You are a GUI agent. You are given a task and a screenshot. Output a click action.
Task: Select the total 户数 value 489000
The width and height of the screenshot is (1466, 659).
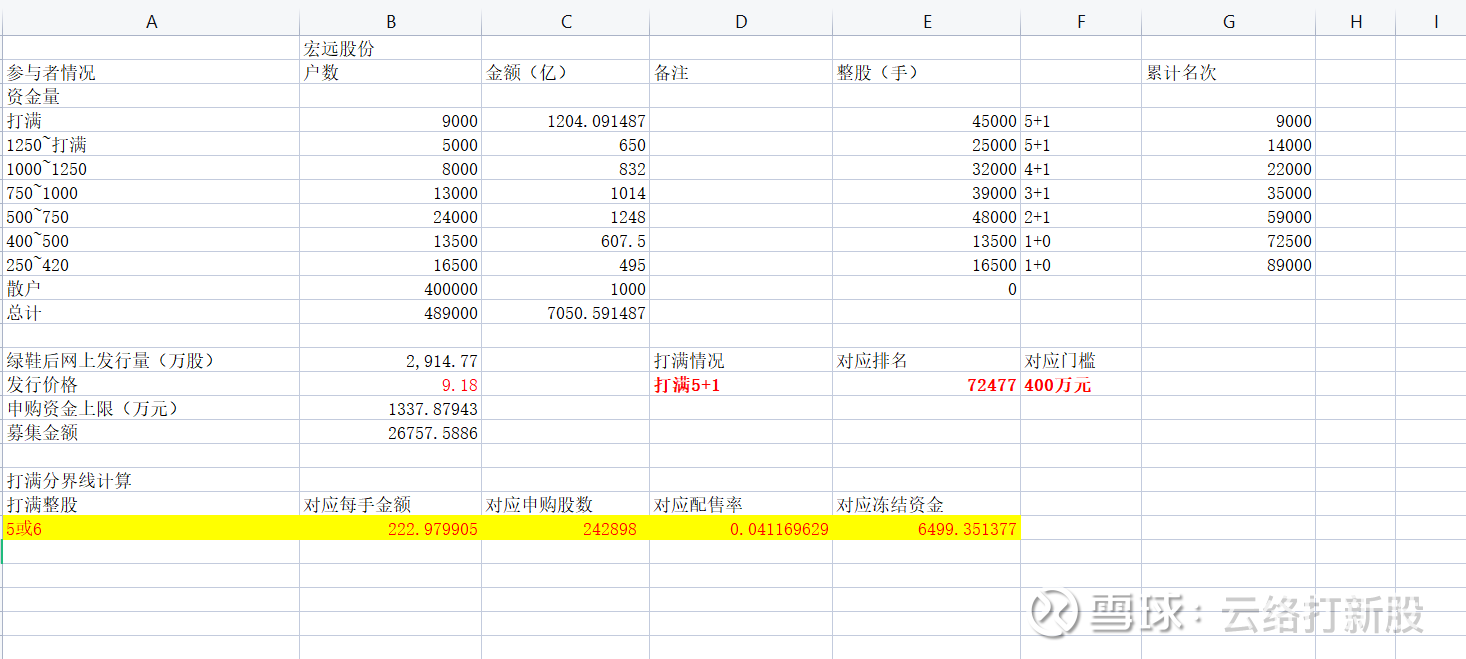[390, 312]
